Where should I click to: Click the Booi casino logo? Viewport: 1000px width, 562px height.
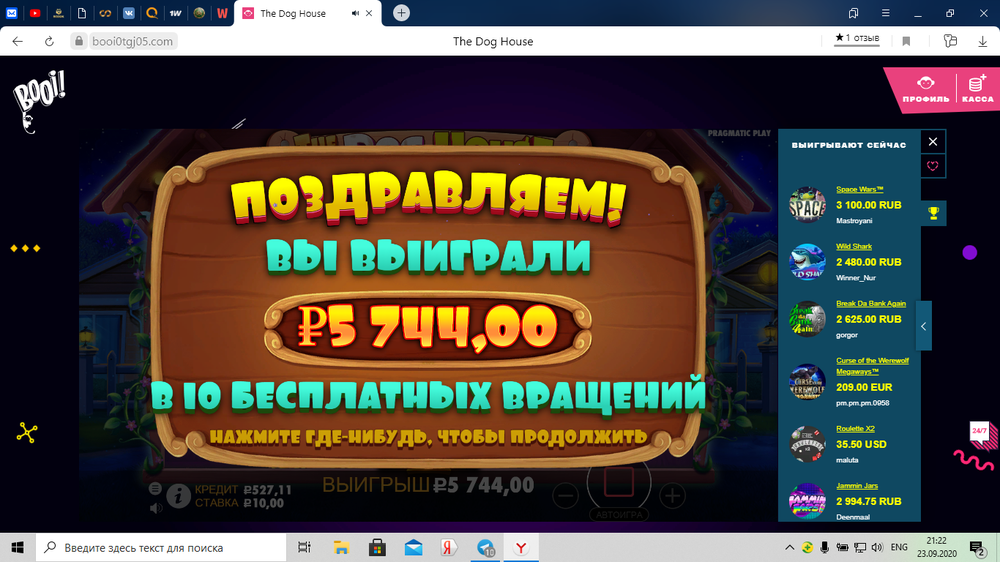point(38,101)
